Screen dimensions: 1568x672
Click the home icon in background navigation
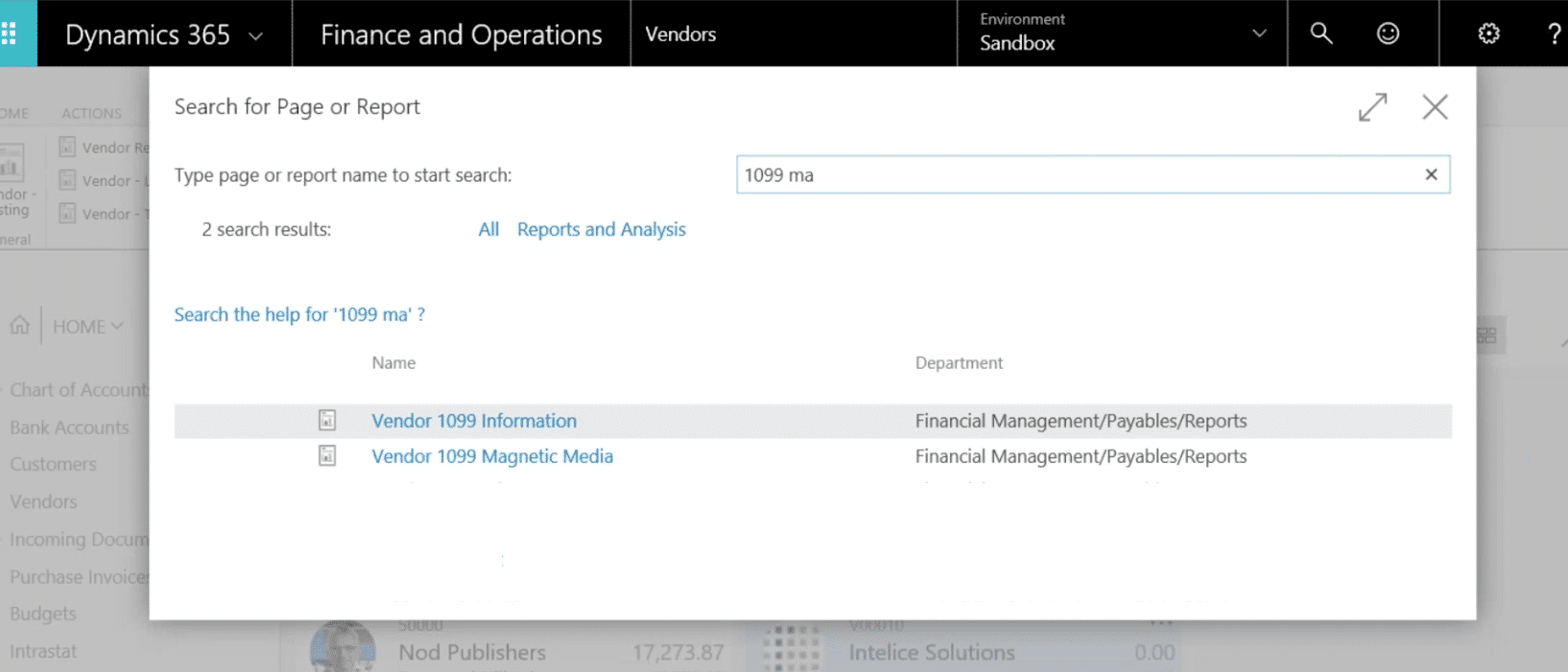(x=19, y=325)
